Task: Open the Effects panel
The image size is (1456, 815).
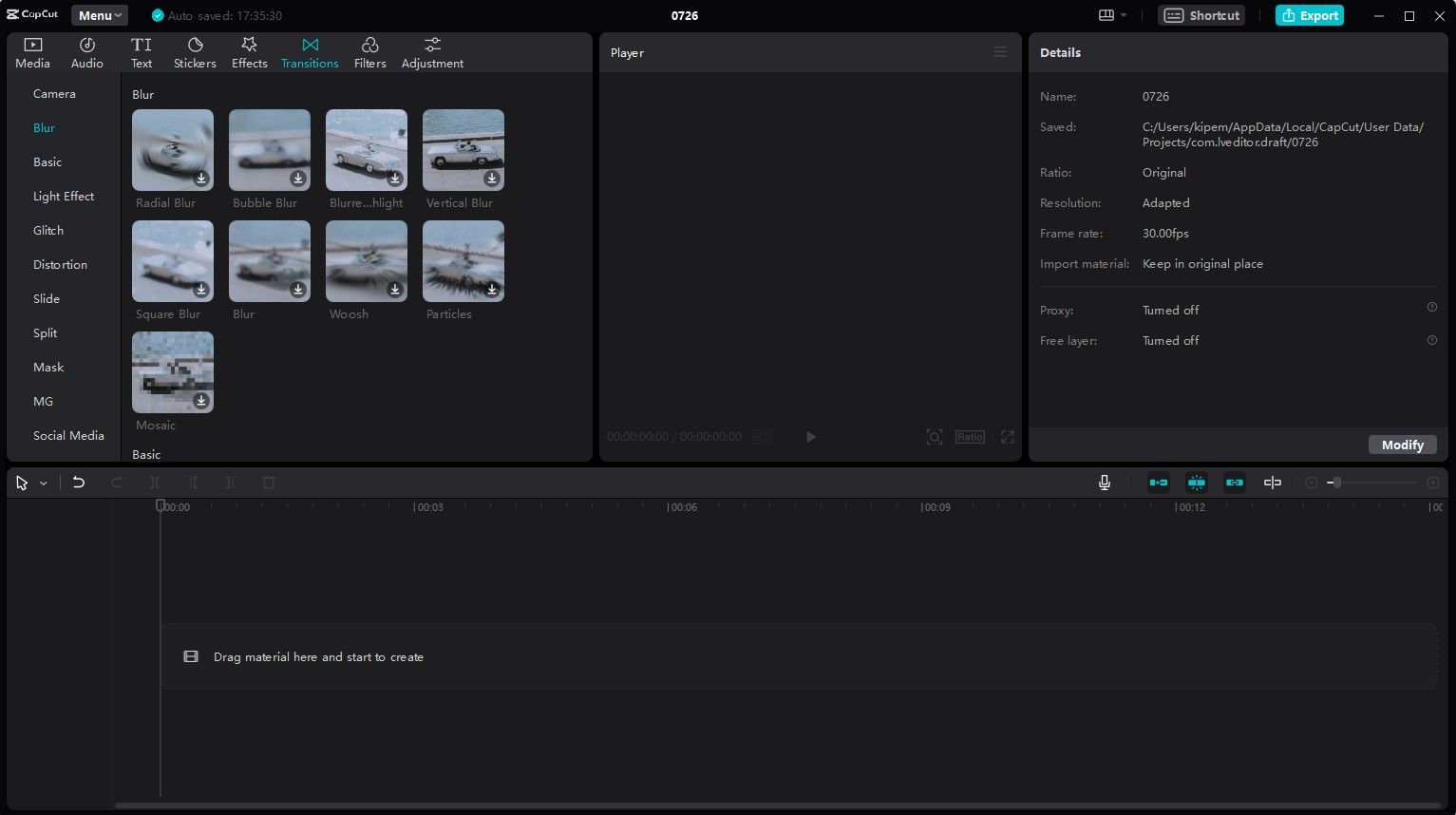Action: 249,52
